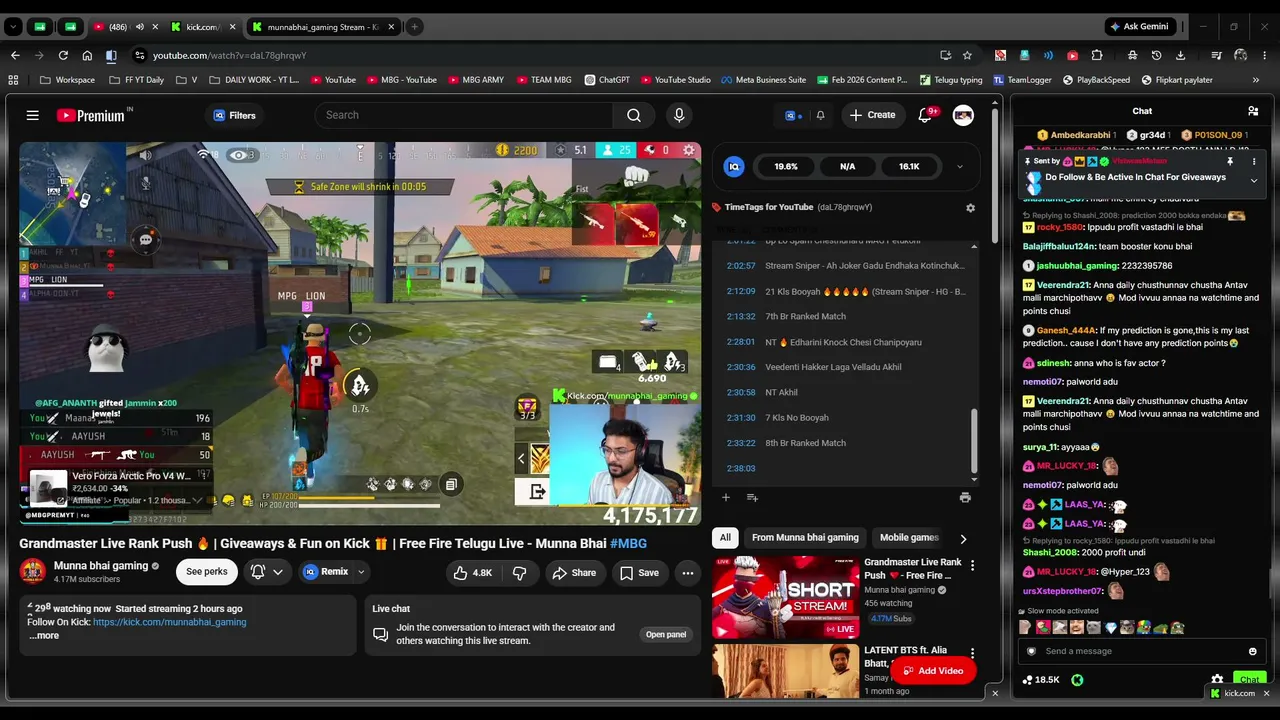This screenshot has height=720, width=1280.
Task: Expand the vidIQ stats panel chevron
Action: click(960, 167)
